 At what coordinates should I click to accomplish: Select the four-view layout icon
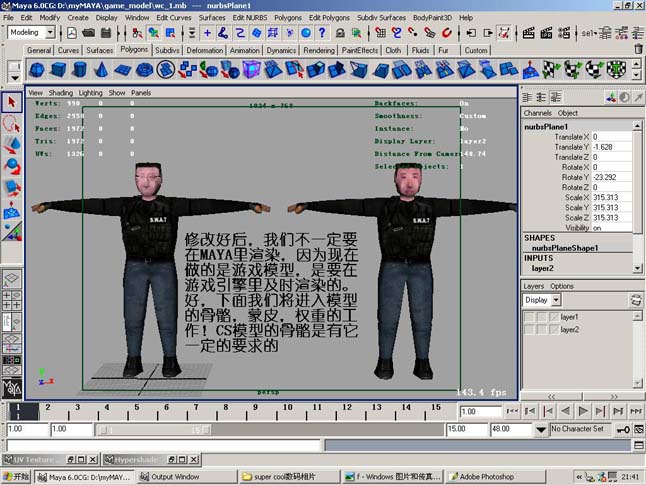coord(12,300)
